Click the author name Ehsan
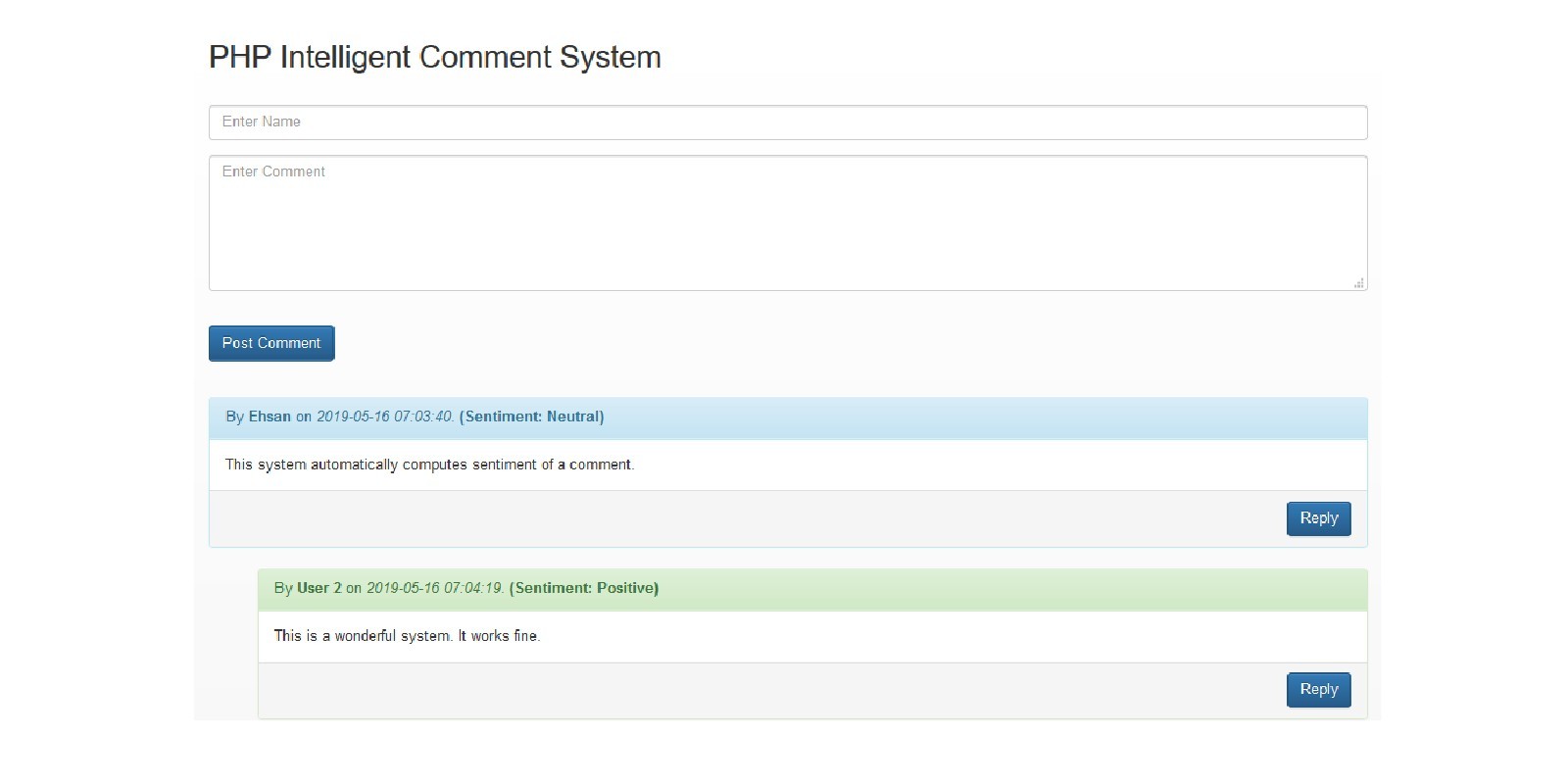1568x784 pixels. click(x=269, y=416)
